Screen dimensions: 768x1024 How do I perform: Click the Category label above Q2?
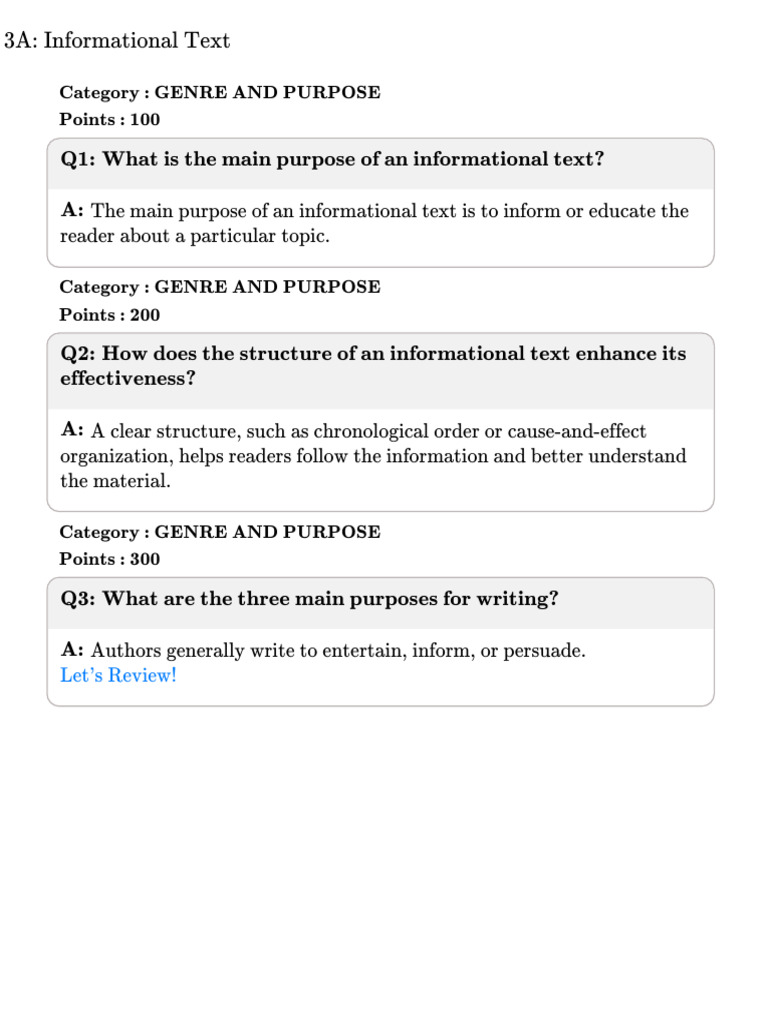pos(220,287)
